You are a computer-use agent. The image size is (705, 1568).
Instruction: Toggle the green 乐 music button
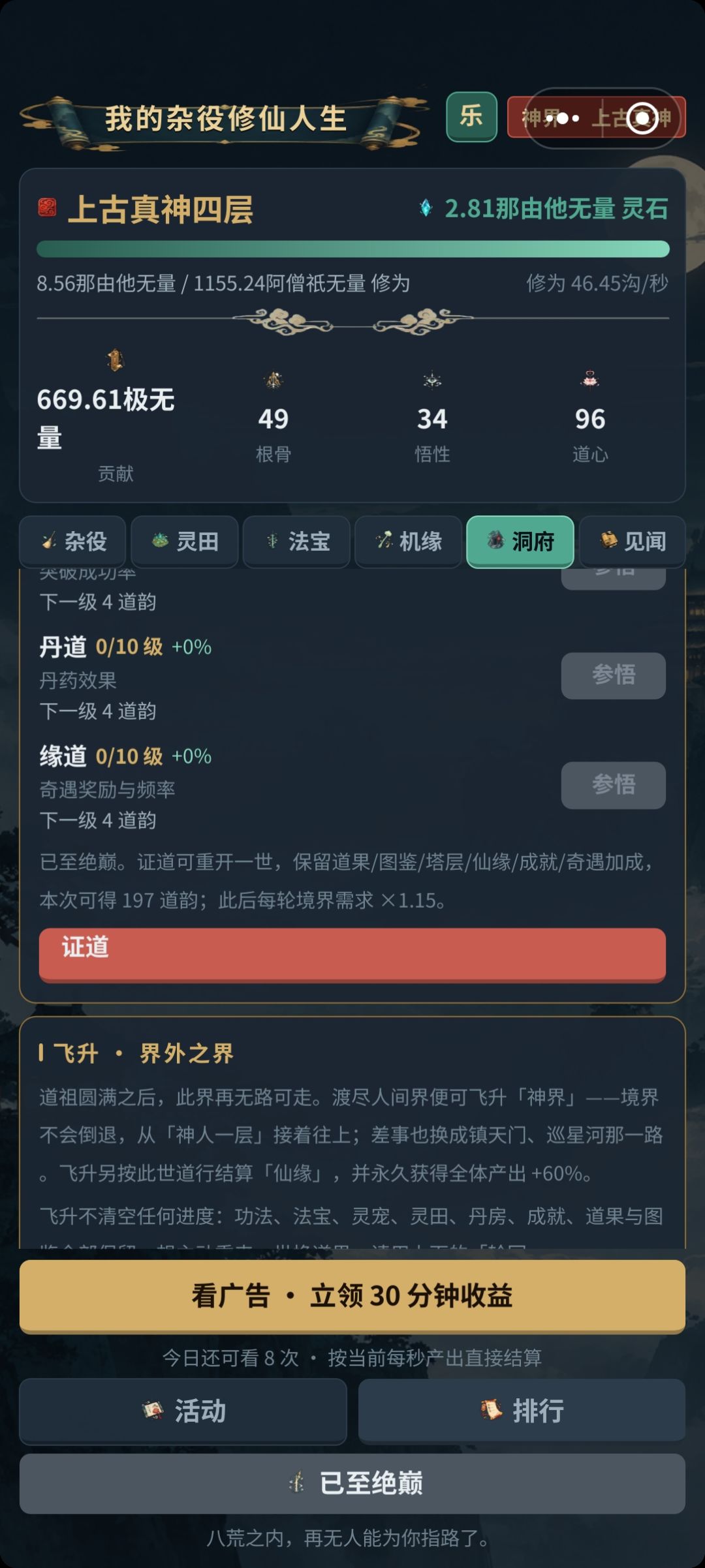coord(471,117)
